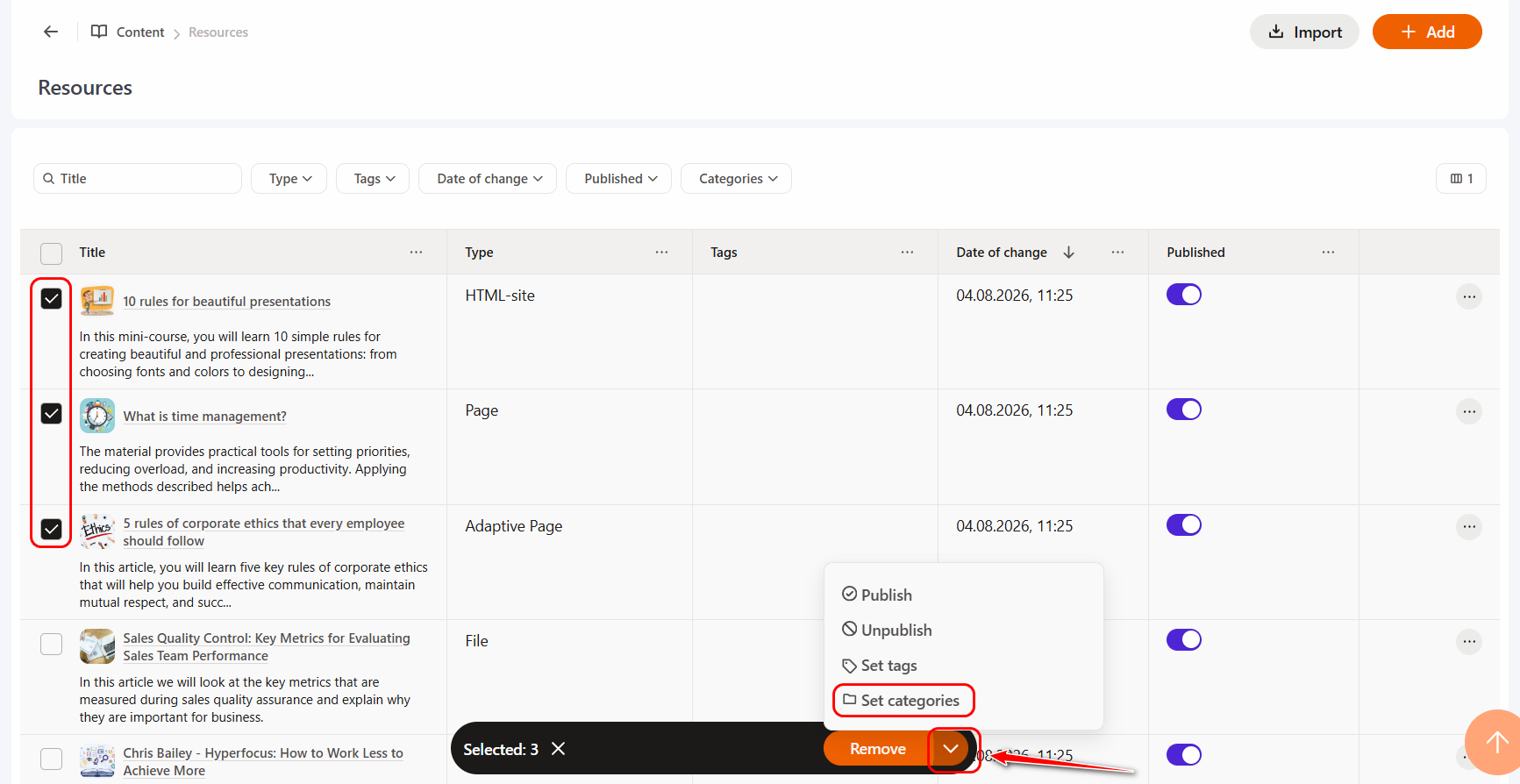Viewport: 1520px width, 784px height.
Task: Click the Hyperfocus resource thumbnail
Action: point(97,761)
